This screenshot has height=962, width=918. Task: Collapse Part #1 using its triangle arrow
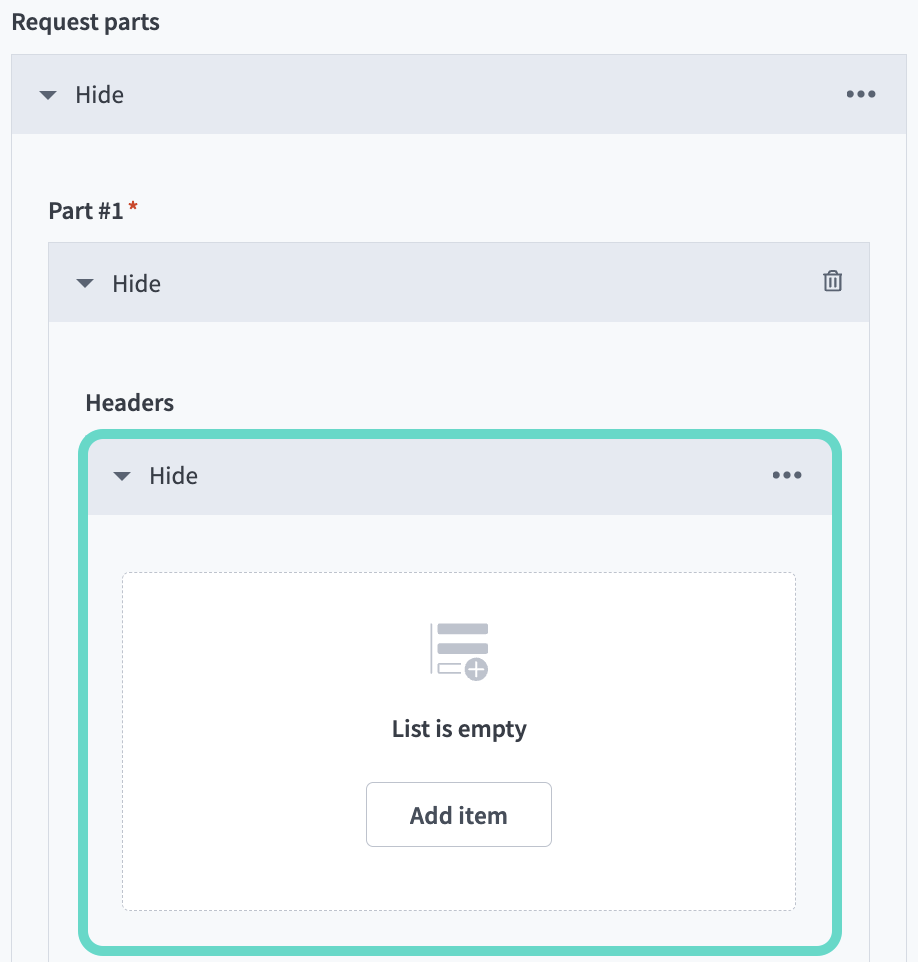[85, 284]
